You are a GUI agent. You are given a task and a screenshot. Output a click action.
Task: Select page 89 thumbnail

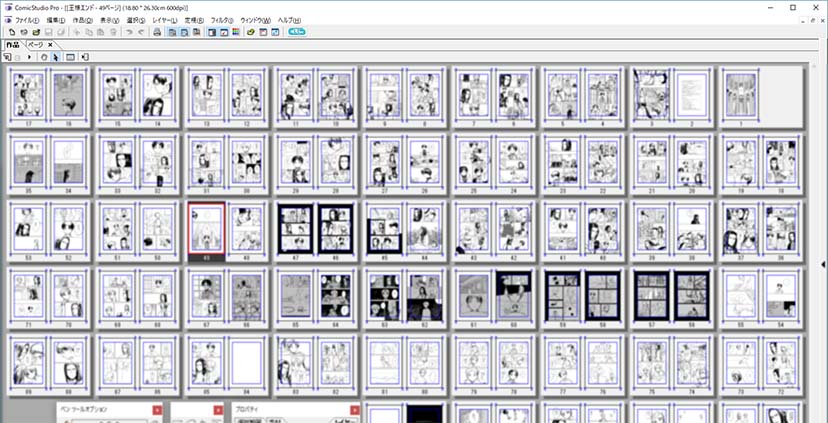point(28,363)
